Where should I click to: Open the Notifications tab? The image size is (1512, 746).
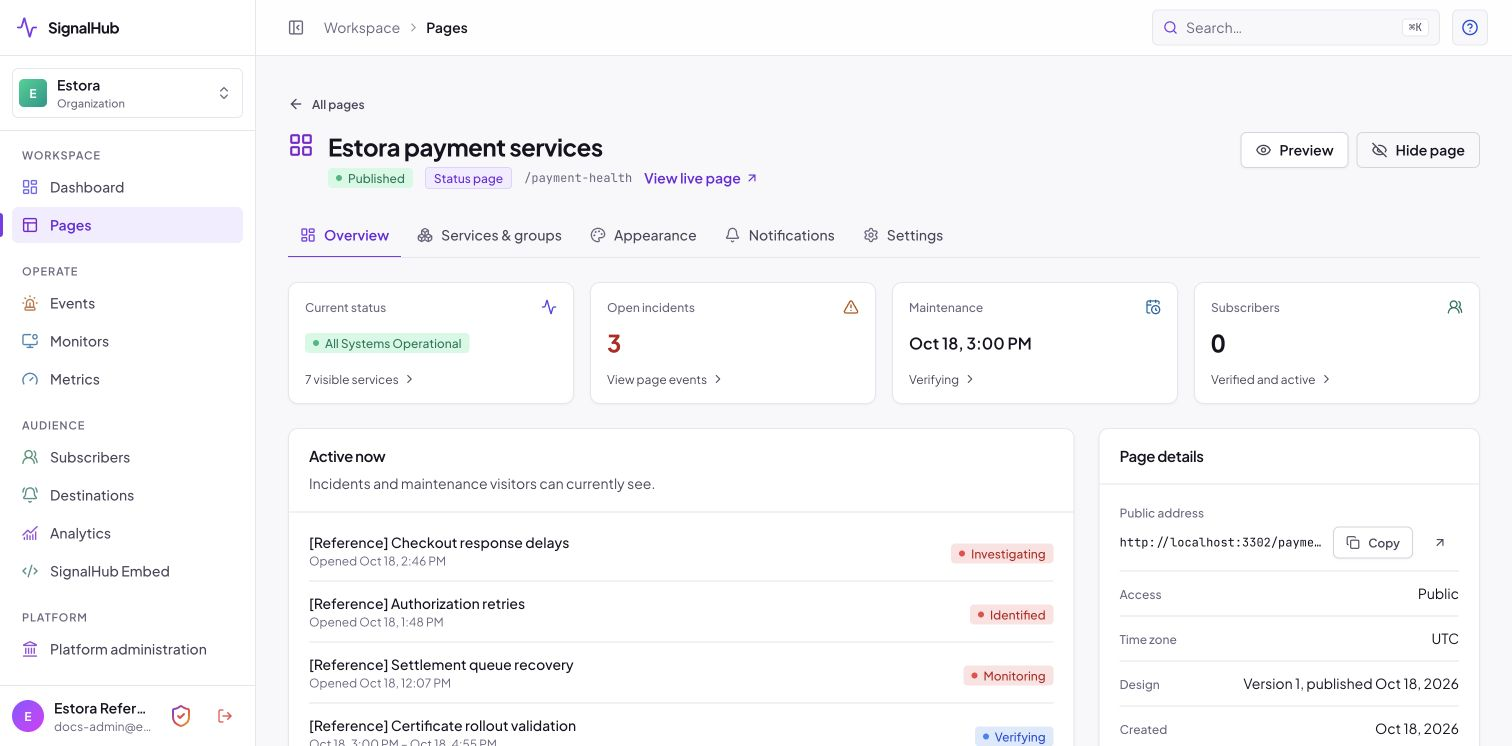780,235
